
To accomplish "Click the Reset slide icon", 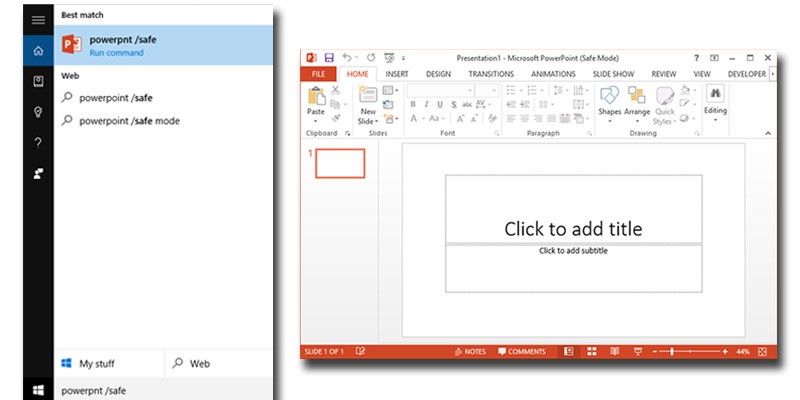I will 388,105.
